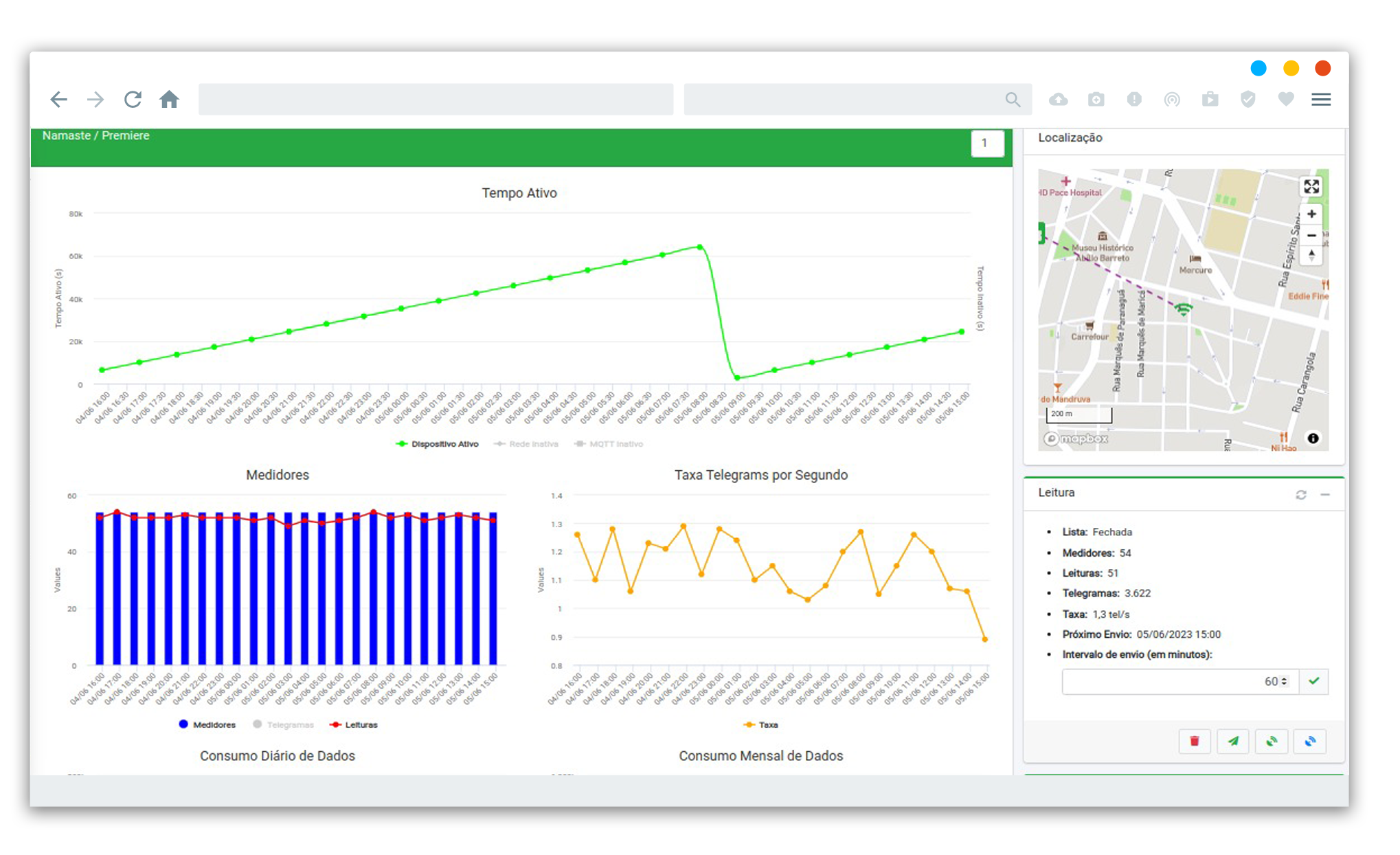
Task: Click the blue window control dot
Action: click(1258, 68)
